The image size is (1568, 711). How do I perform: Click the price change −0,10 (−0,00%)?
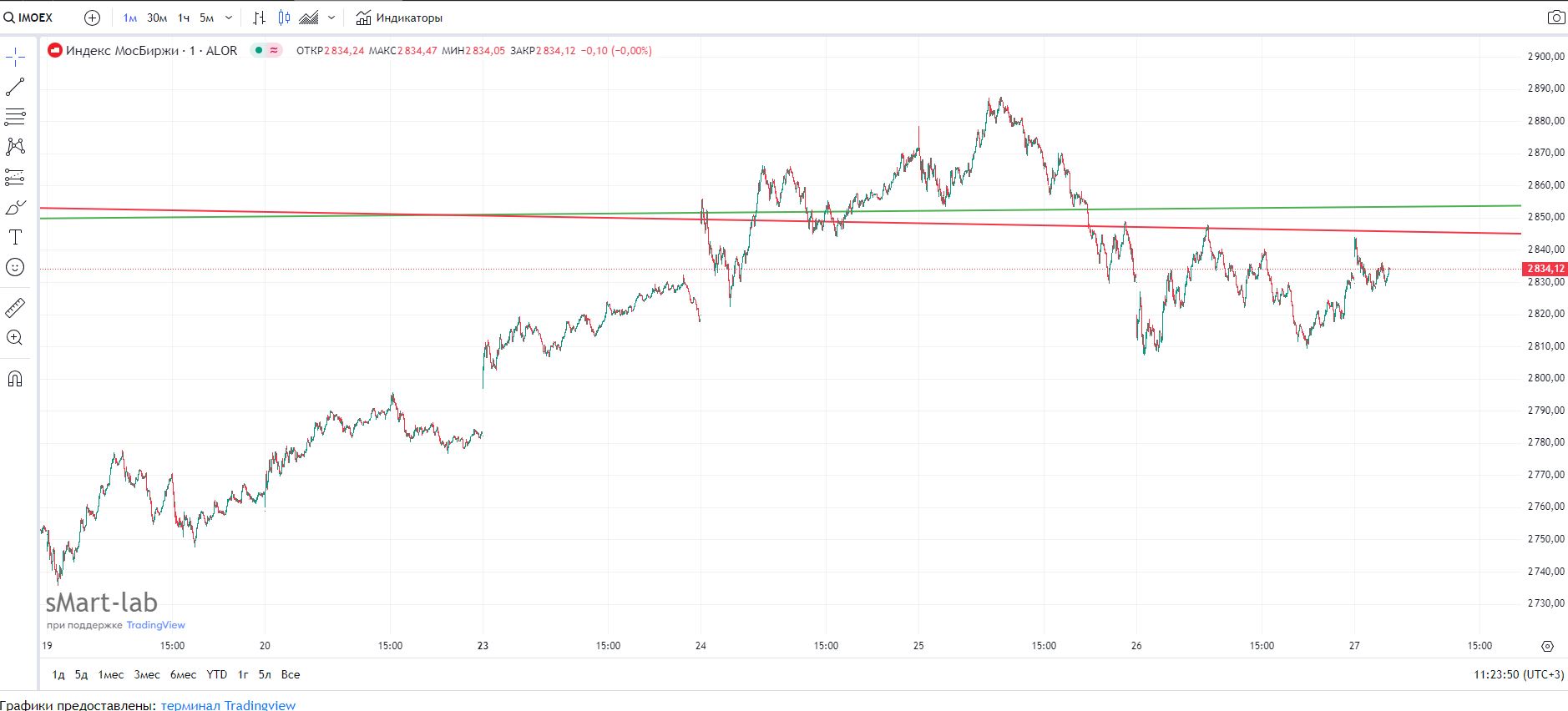pos(616,51)
